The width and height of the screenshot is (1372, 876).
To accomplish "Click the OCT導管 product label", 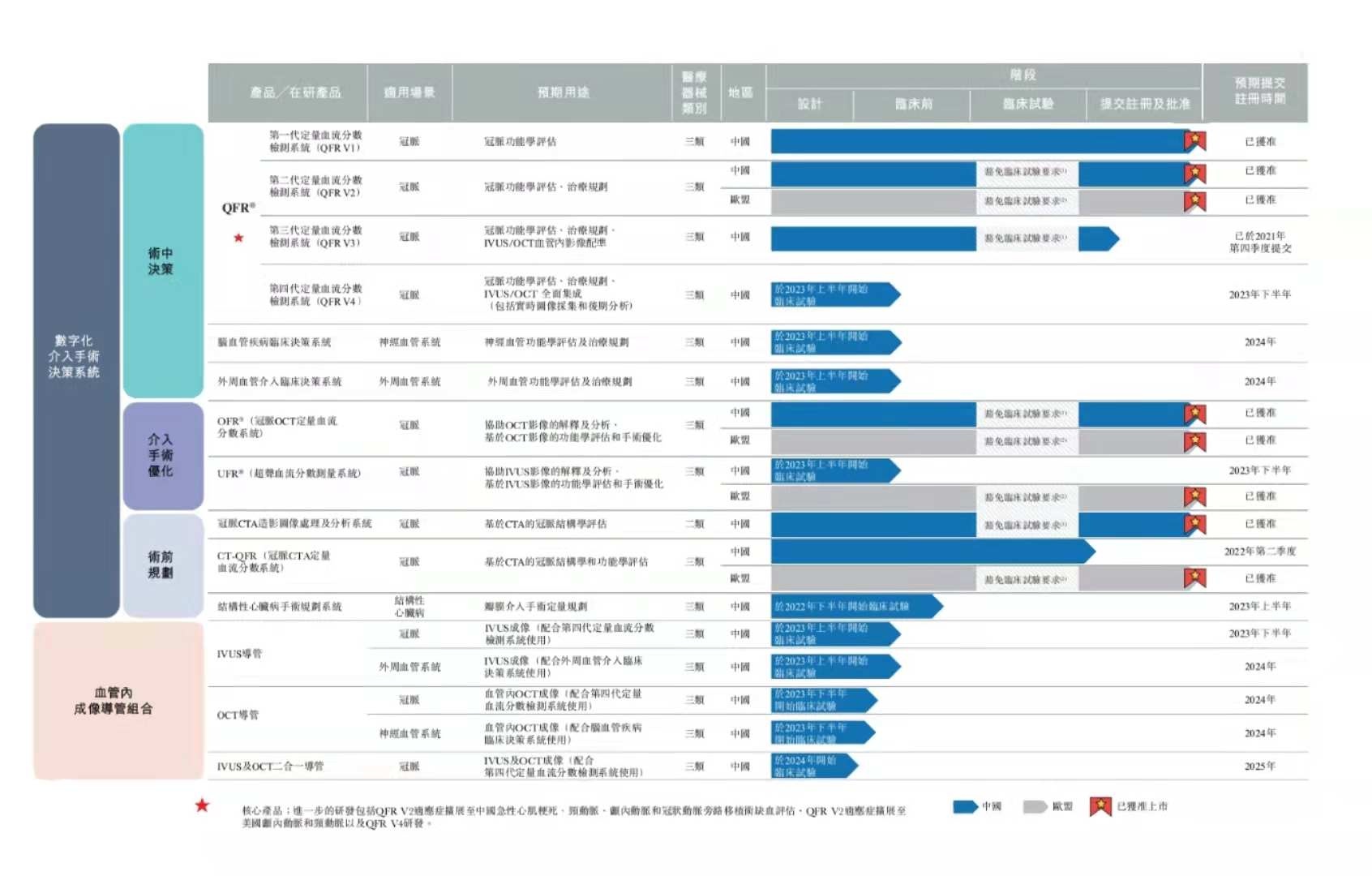I will [x=238, y=715].
